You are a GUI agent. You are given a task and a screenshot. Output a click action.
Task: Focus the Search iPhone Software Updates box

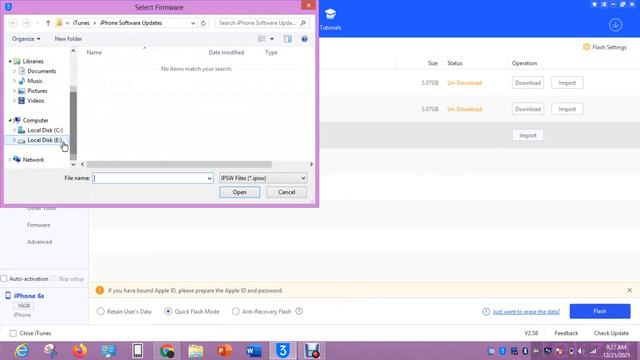click(x=257, y=23)
